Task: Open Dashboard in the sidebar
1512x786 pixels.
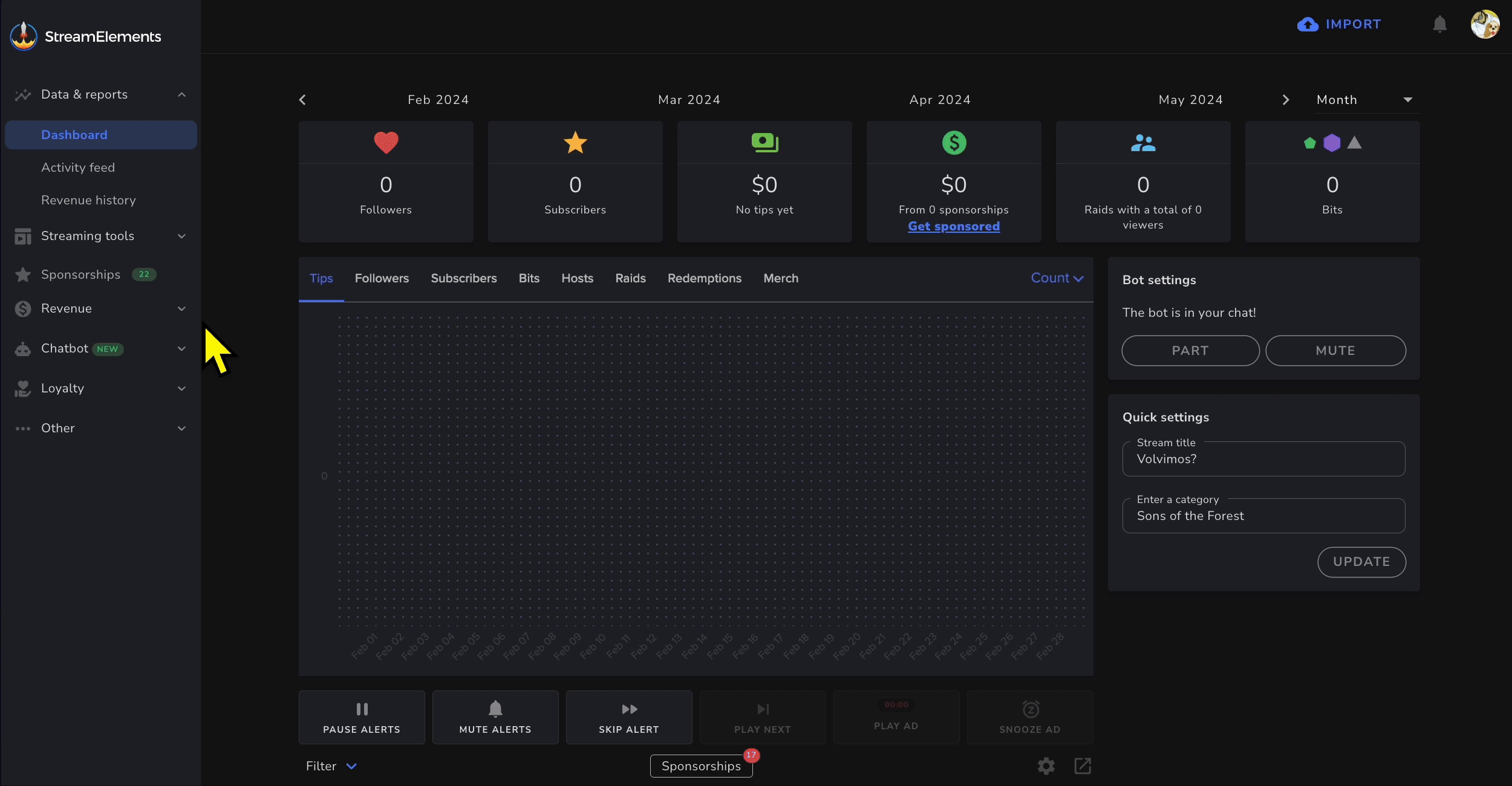Action: (101, 135)
